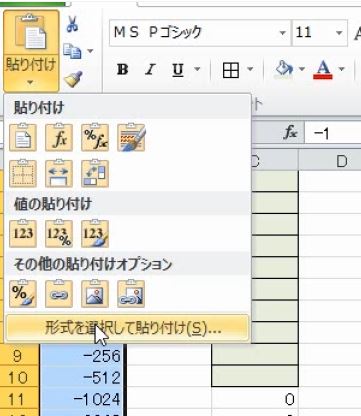
Task: Choose Values and Number Formatting (123%) option
Action: coord(59,234)
